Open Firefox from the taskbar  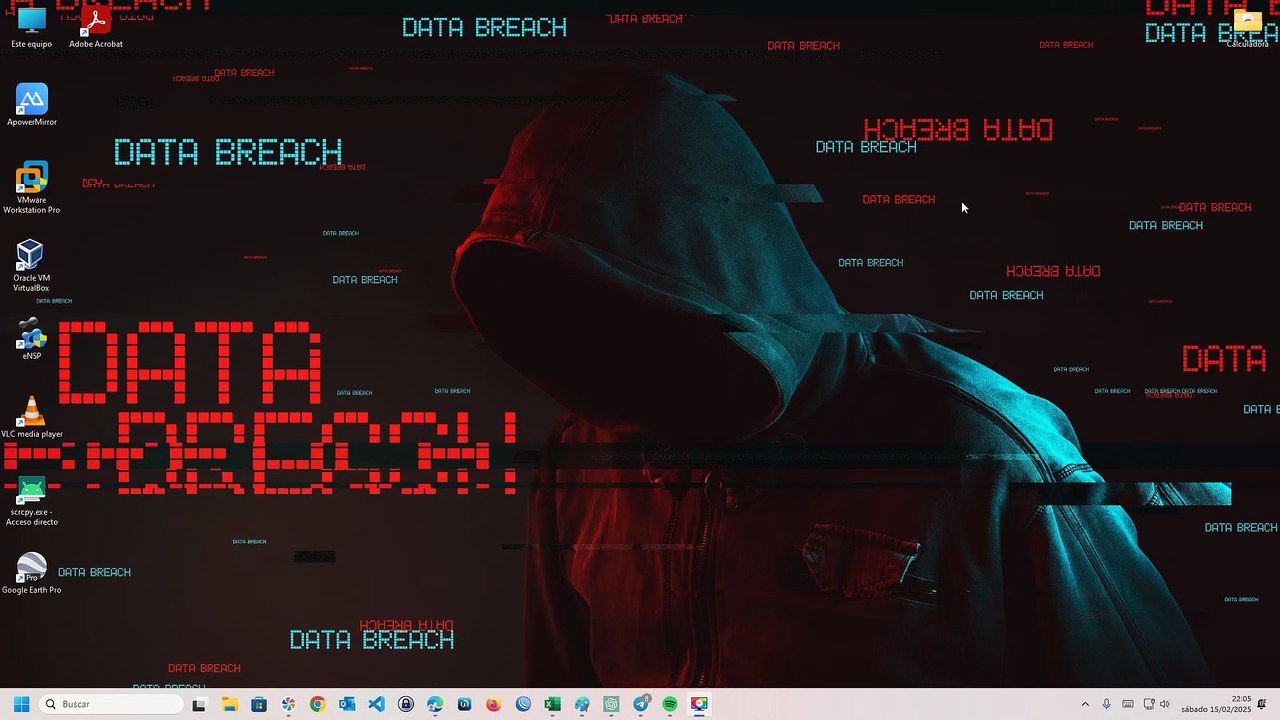(494, 704)
